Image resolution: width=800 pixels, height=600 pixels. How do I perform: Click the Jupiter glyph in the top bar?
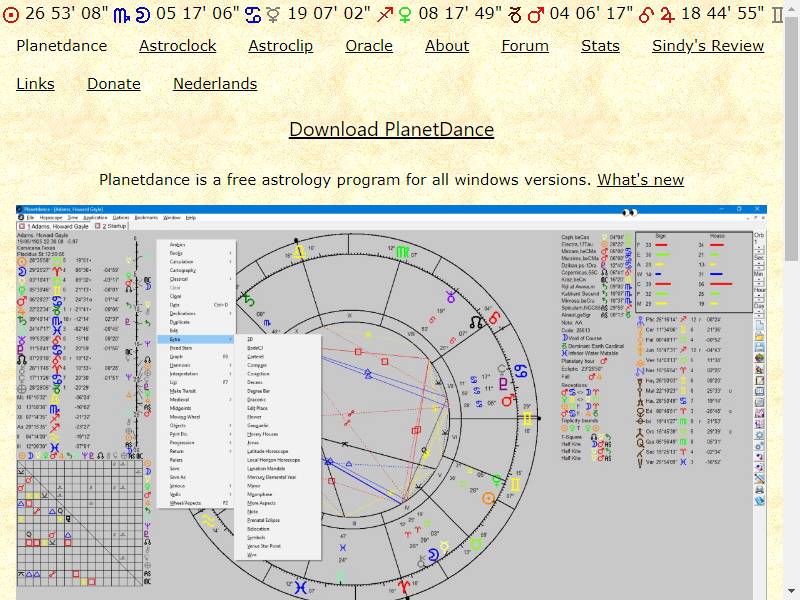pos(667,15)
